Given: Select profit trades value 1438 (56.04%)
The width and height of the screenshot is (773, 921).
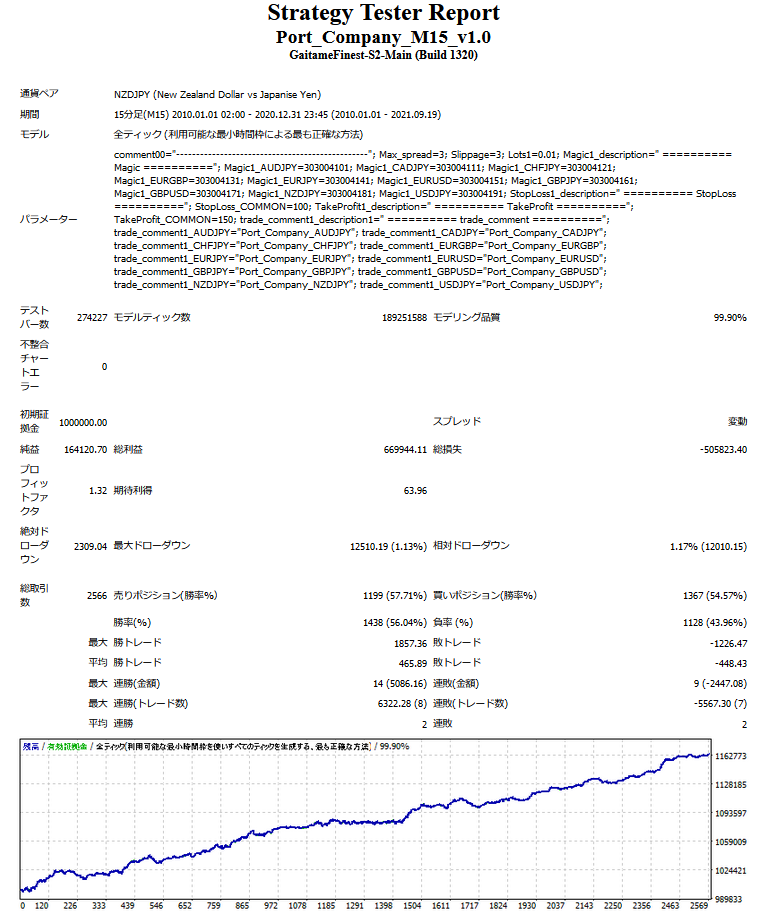Looking at the screenshot, I should [x=395, y=623].
